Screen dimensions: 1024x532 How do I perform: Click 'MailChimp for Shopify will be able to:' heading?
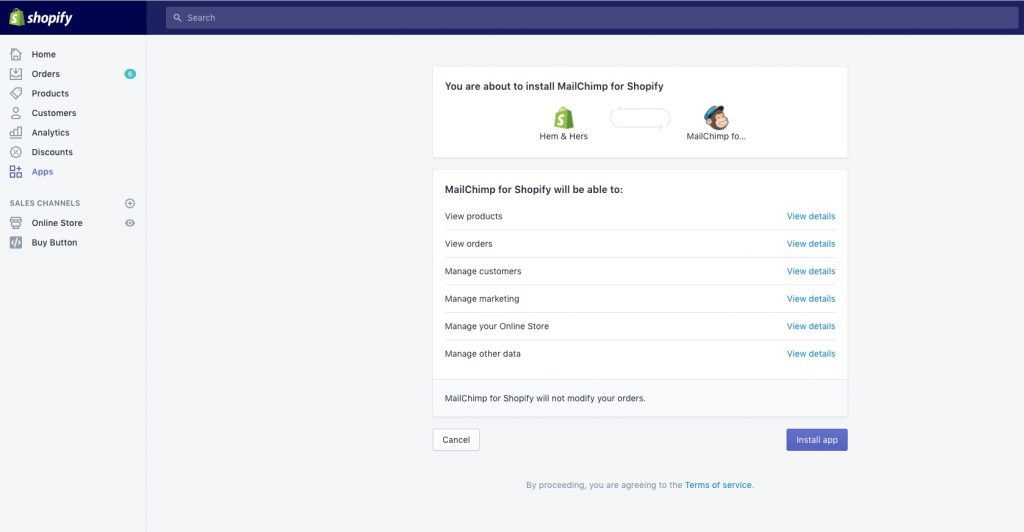click(x=534, y=189)
